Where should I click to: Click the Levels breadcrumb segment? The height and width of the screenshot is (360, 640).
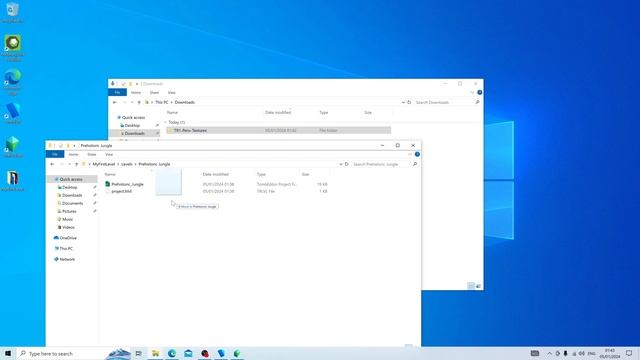[x=127, y=164]
